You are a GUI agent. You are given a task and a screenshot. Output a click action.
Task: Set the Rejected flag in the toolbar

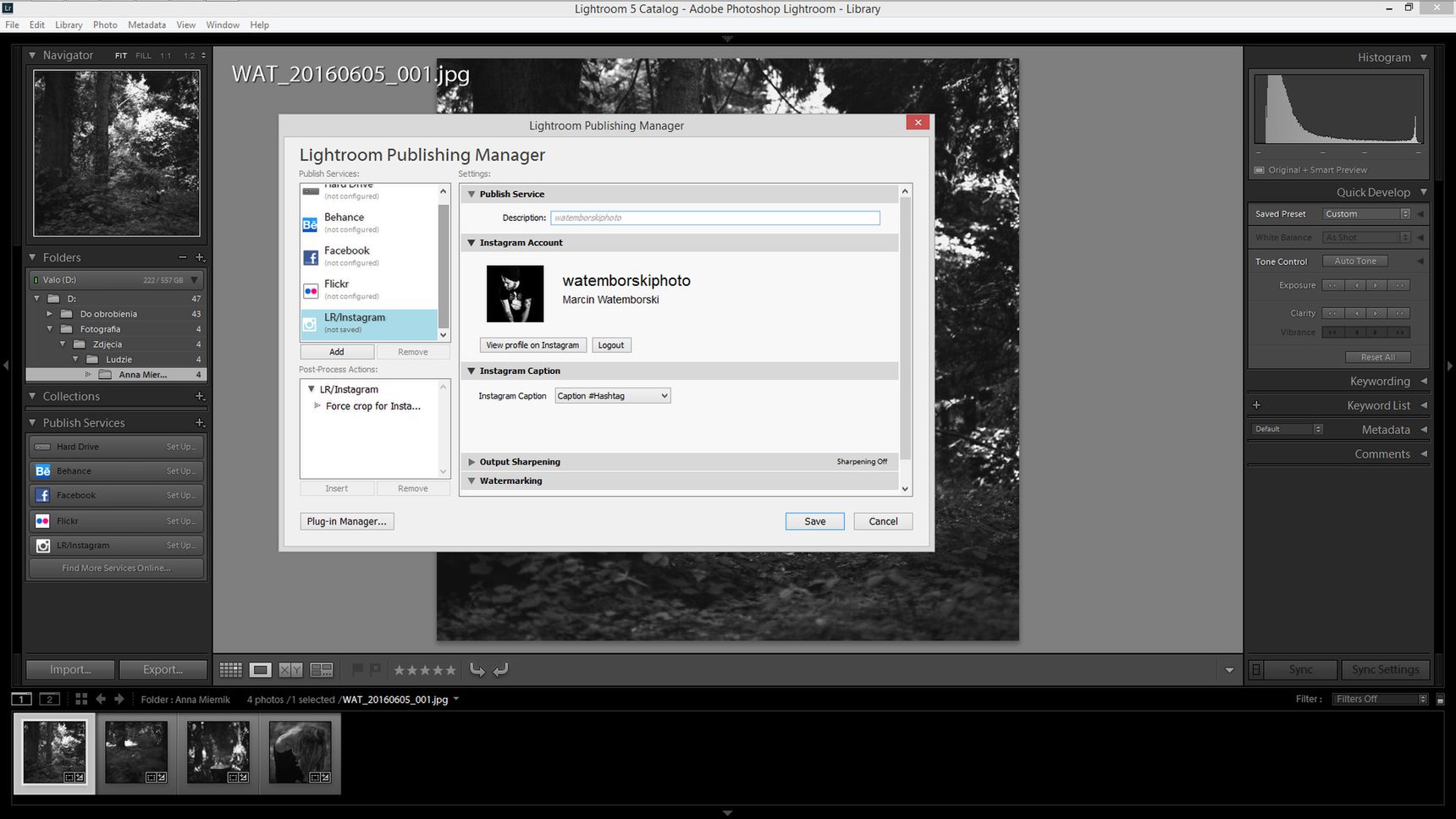click(375, 669)
